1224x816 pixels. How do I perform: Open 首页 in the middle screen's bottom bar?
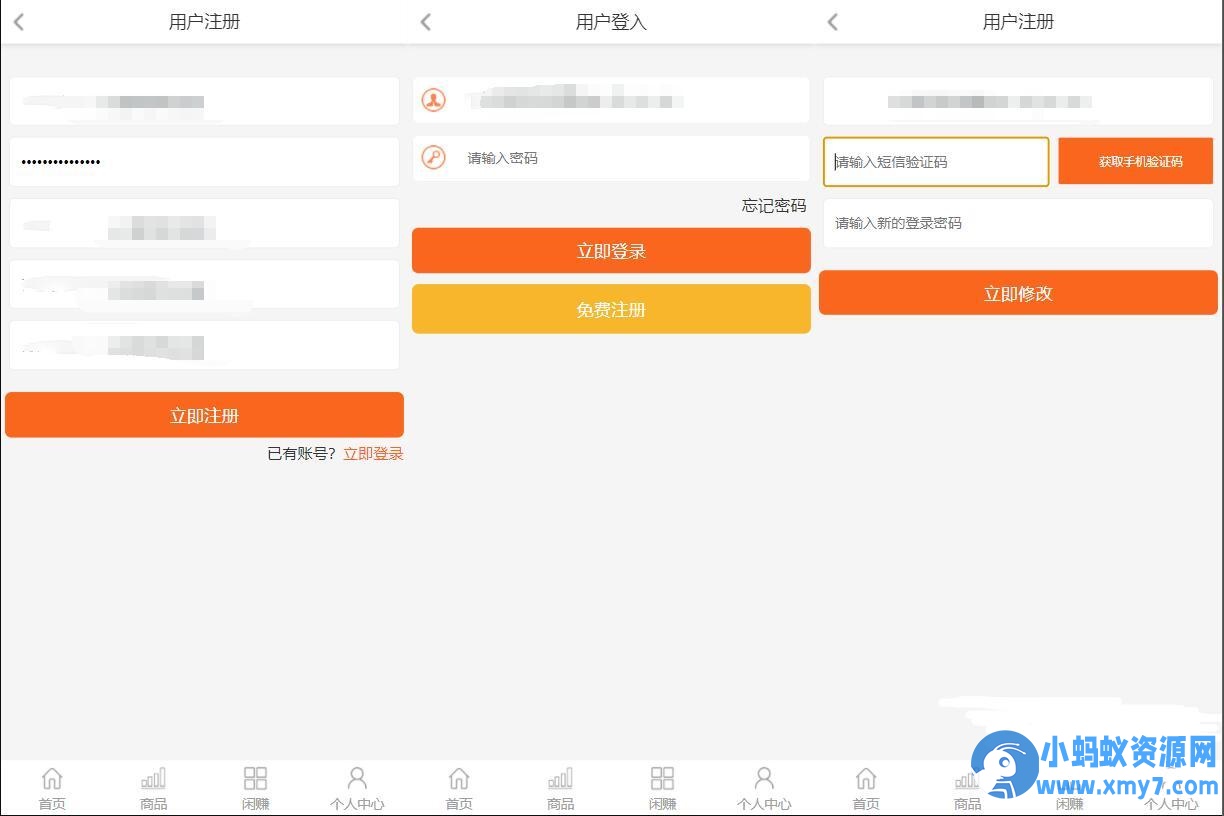pyautogui.click(x=459, y=788)
